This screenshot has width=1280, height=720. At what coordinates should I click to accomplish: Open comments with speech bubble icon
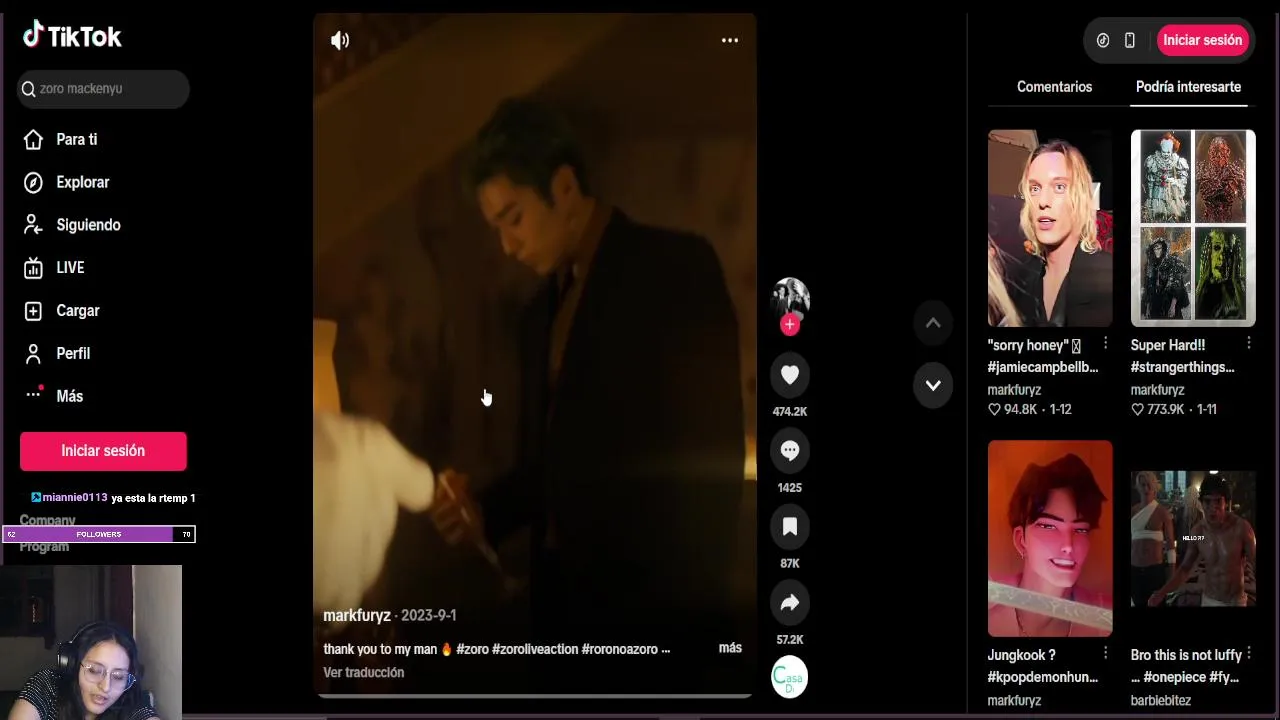(790, 450)
